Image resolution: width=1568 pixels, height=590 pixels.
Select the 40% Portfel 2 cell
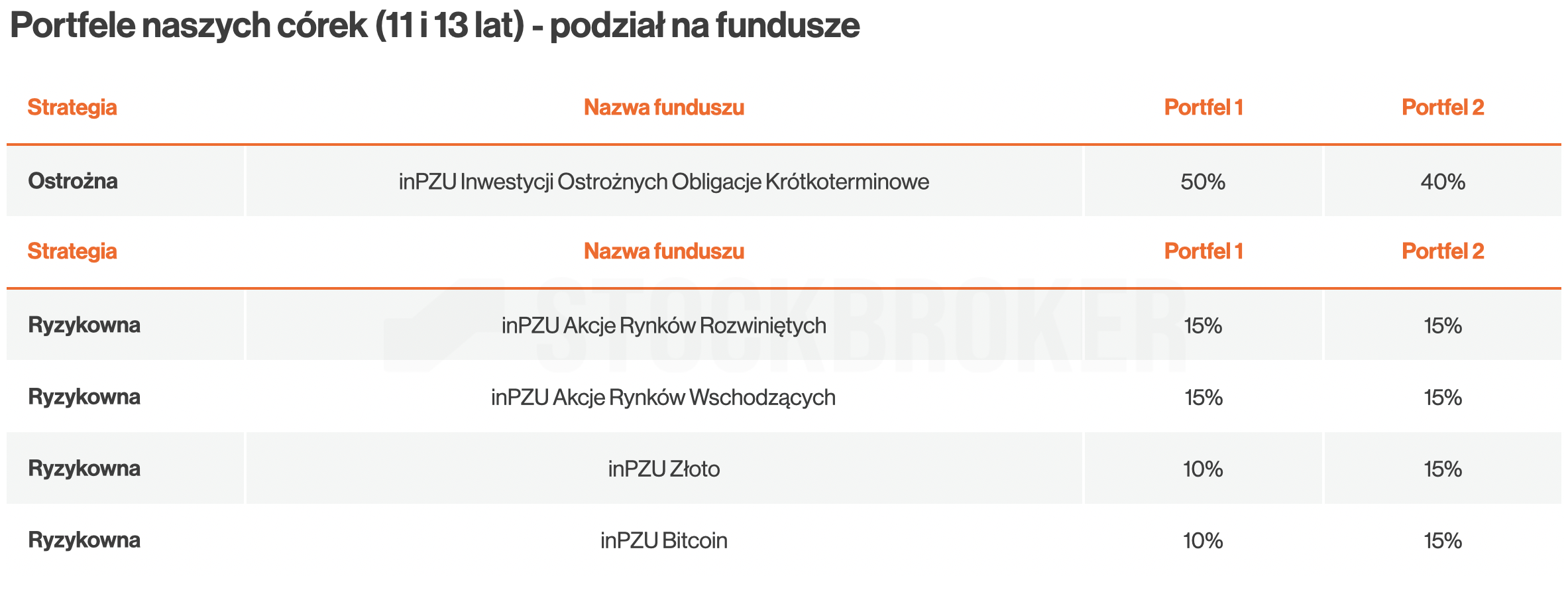coord(1443,182)
